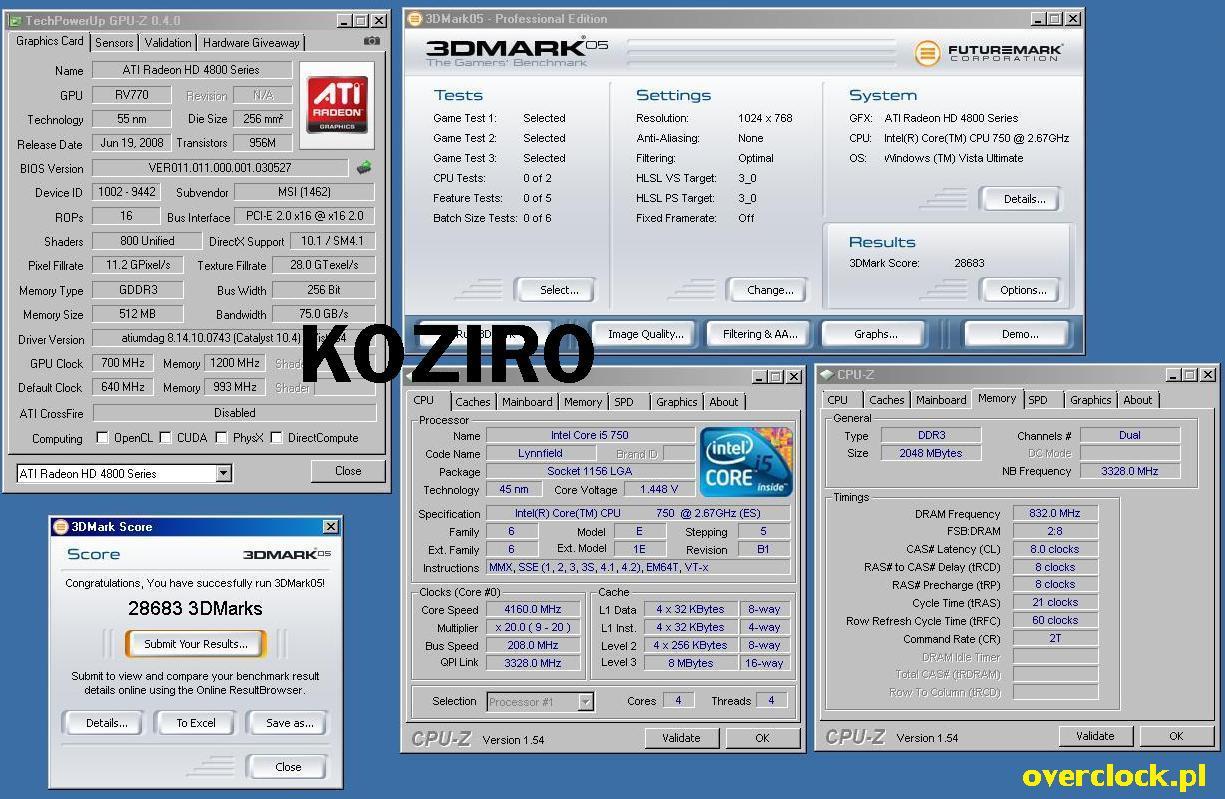Image resolution: width=1225 pixels, height=799 pixels.
Task: Open Graphics tab in left CPU-Z window
Action: click(677, 401)
